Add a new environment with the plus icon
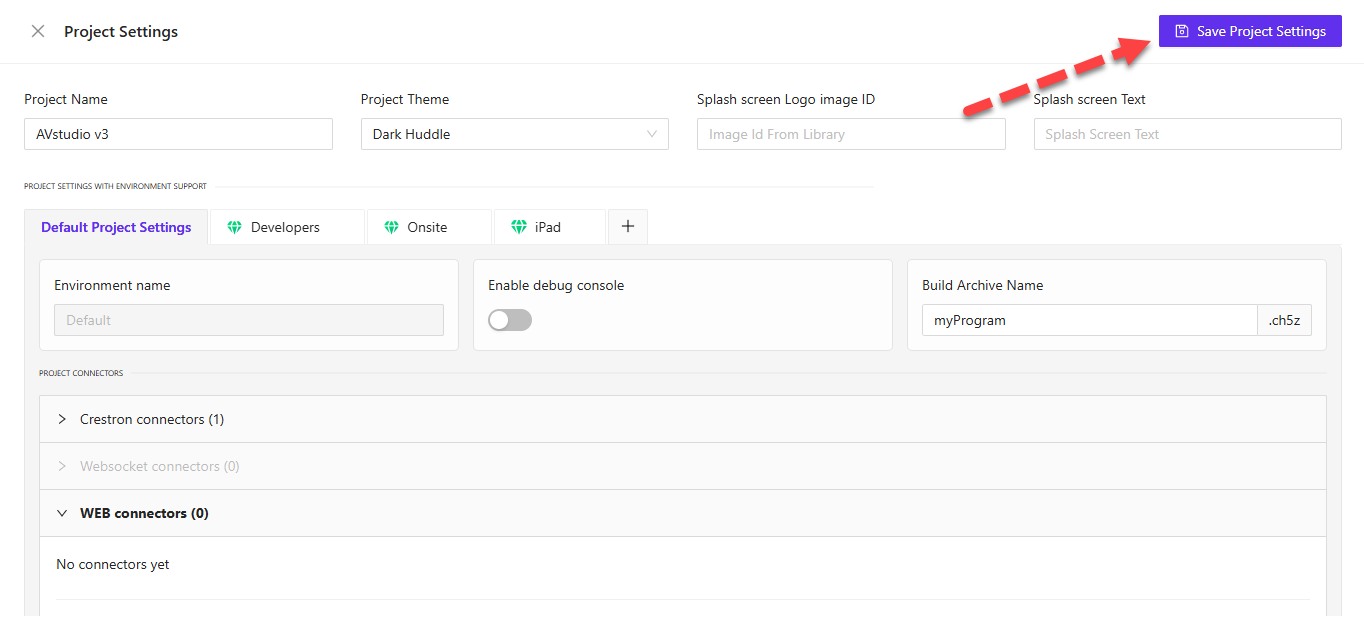 pyautogui.click(x=627, y=226)
